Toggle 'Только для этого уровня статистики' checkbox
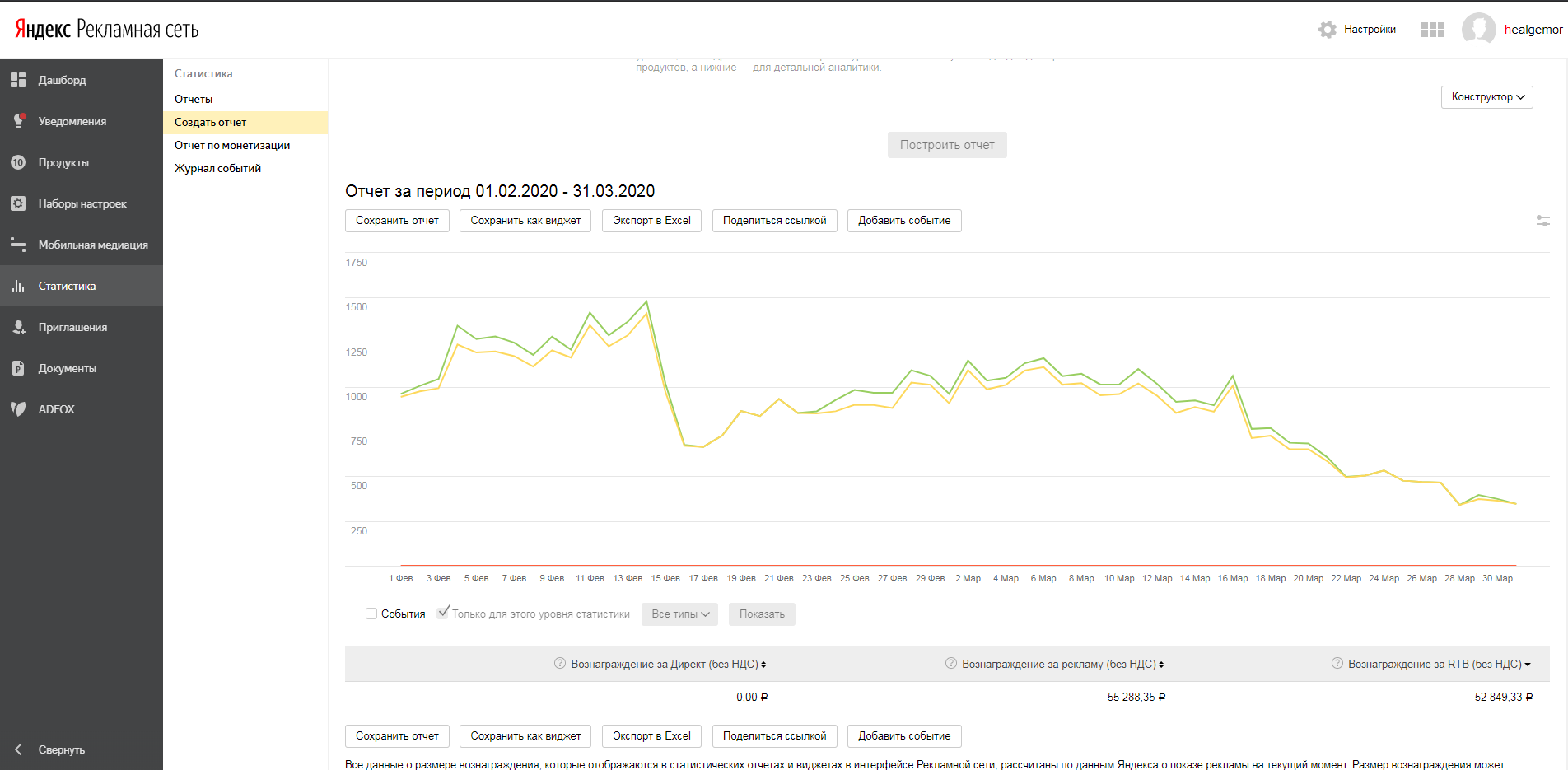This screenshot has width=1568, height=770. (443, 613)
